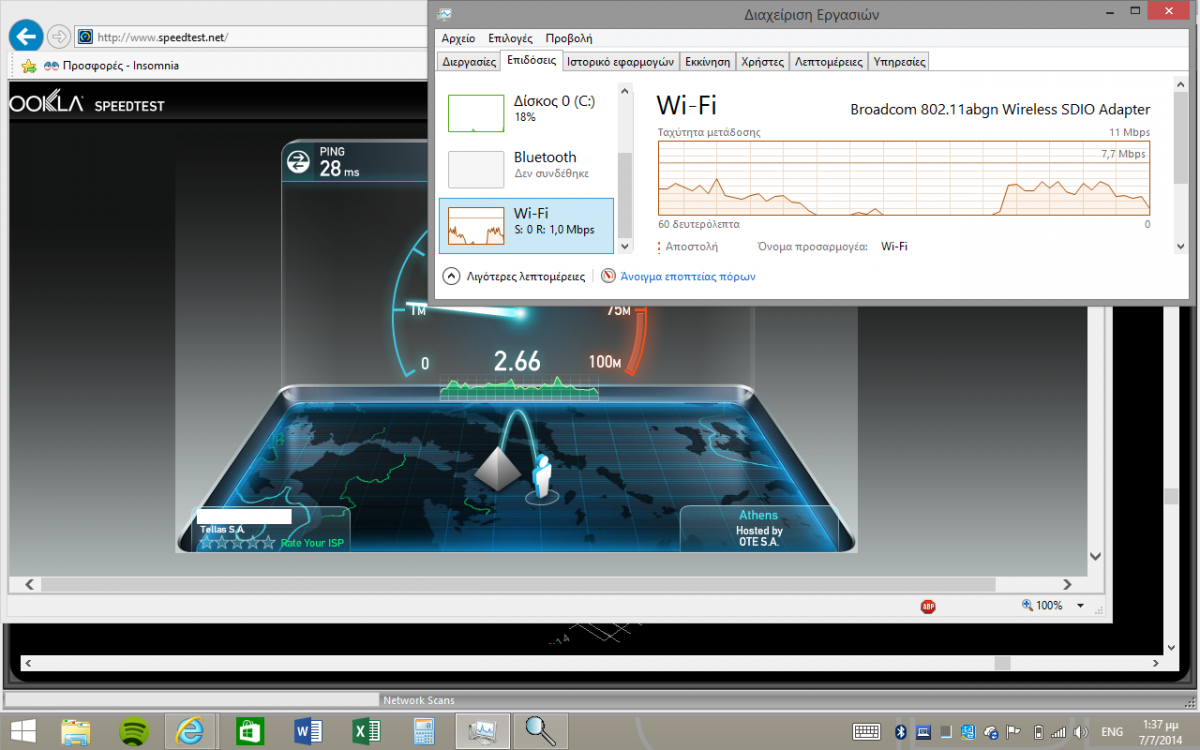Click the volume speaker tray icon
The width and height of the screenshot is (1200, 750).
[1081, 731]
